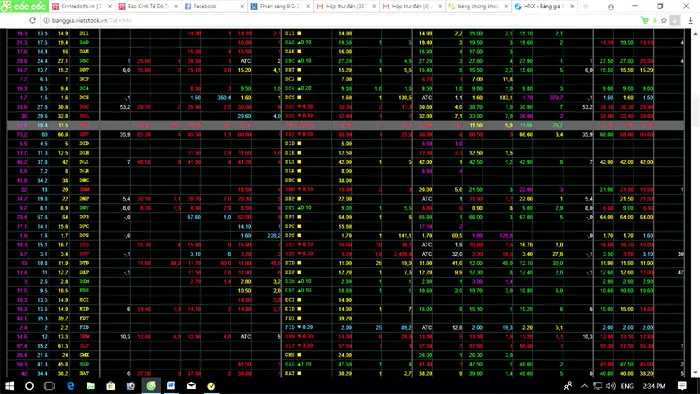This screenshot has height=394, width=700.
Task: Select the highlighted gray stock row
Action: coord(346,125)
